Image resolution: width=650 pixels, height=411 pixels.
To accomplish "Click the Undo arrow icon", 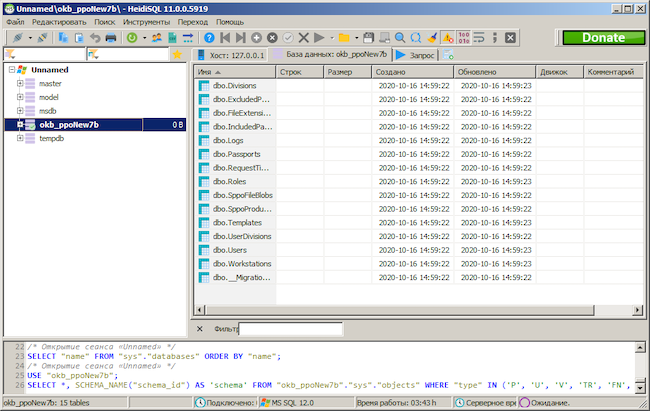I will (x=95, y=38).
